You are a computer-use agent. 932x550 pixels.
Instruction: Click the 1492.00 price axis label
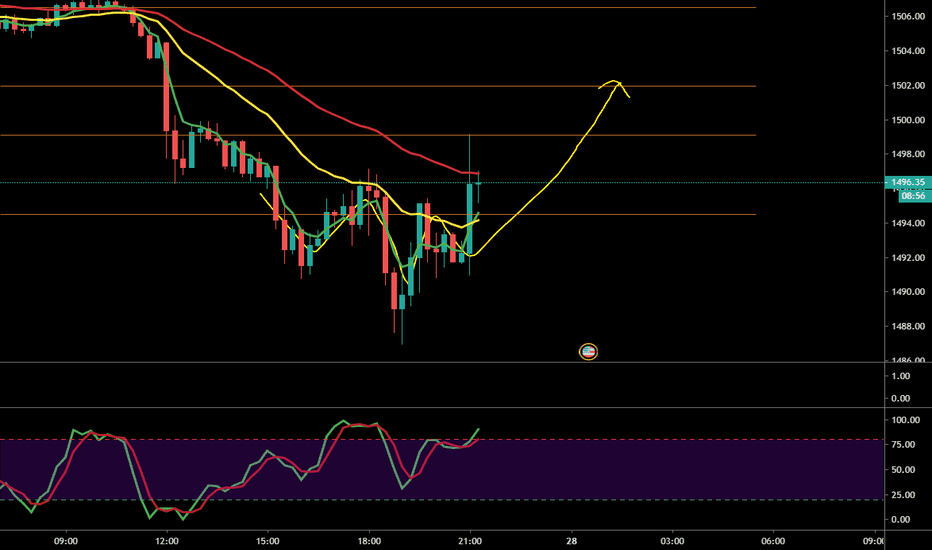point(908,257)
